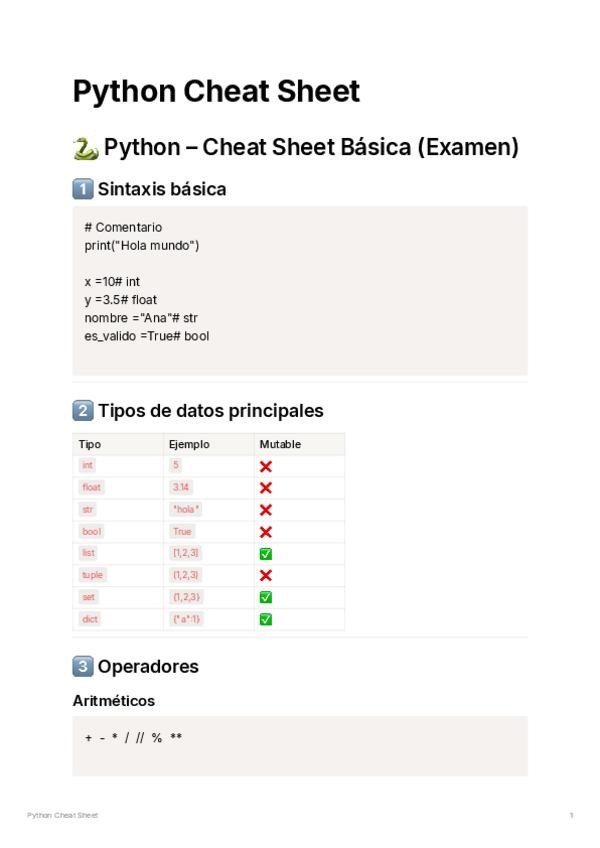Image resolution: width=600 pixels, height=848 pixels.
Task: Click the red cross in the tuple row
Action: pos(266,575)
